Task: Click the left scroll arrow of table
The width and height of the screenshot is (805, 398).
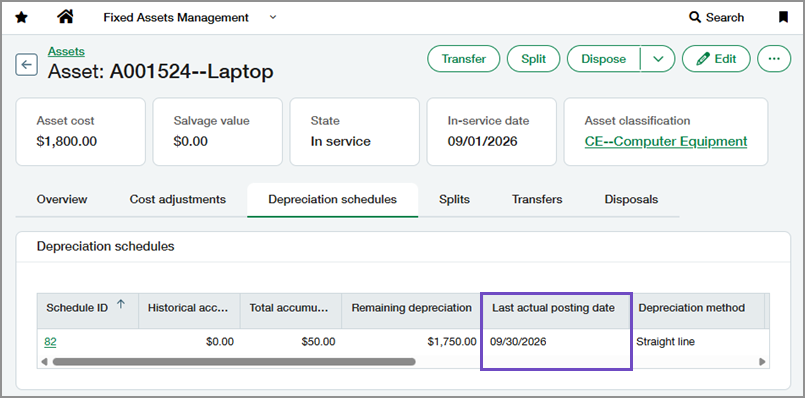Action: (44, 362)
